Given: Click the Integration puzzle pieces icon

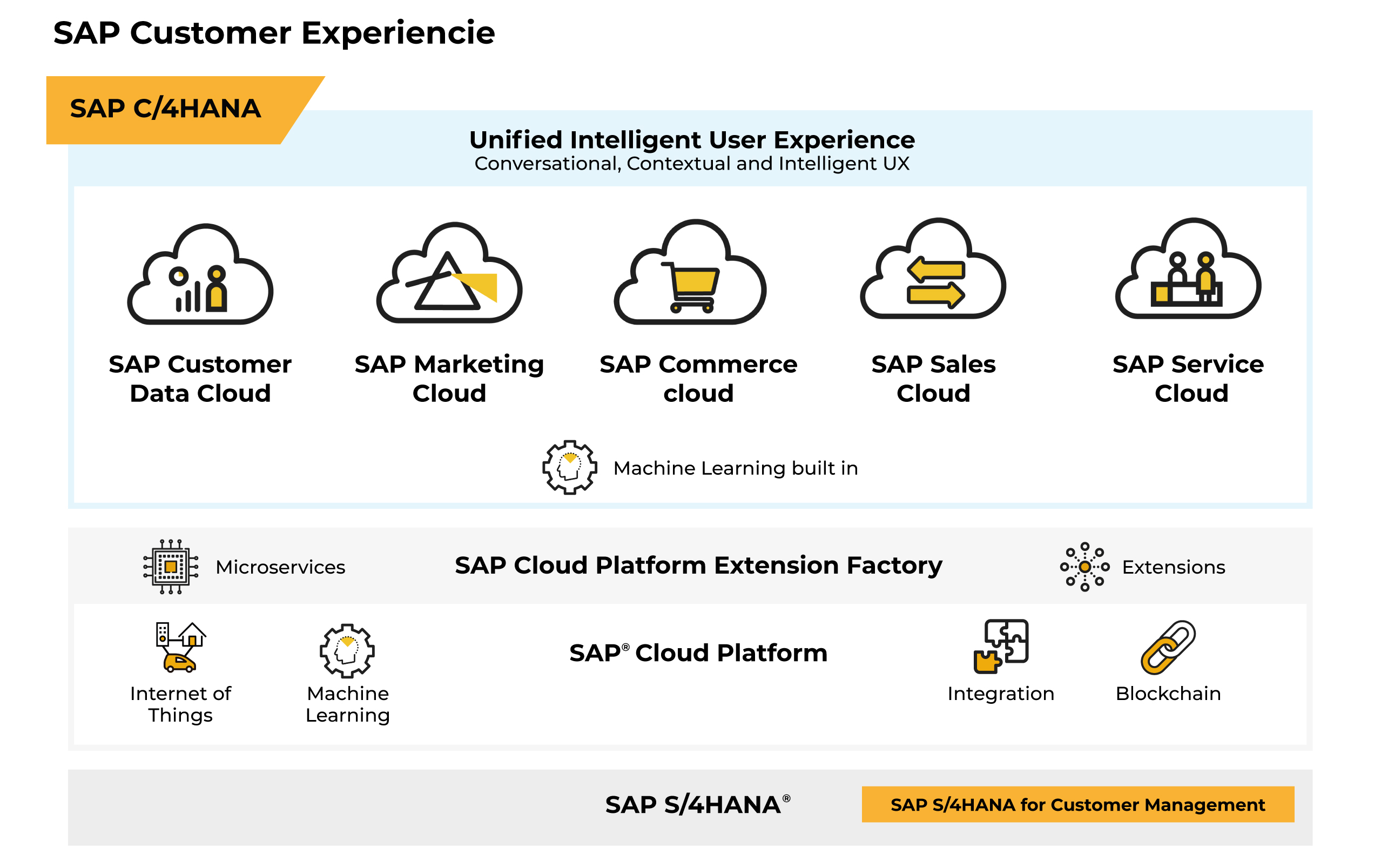Looking at the screenshot, I should pyautogui.click(x=1001, y=646).
